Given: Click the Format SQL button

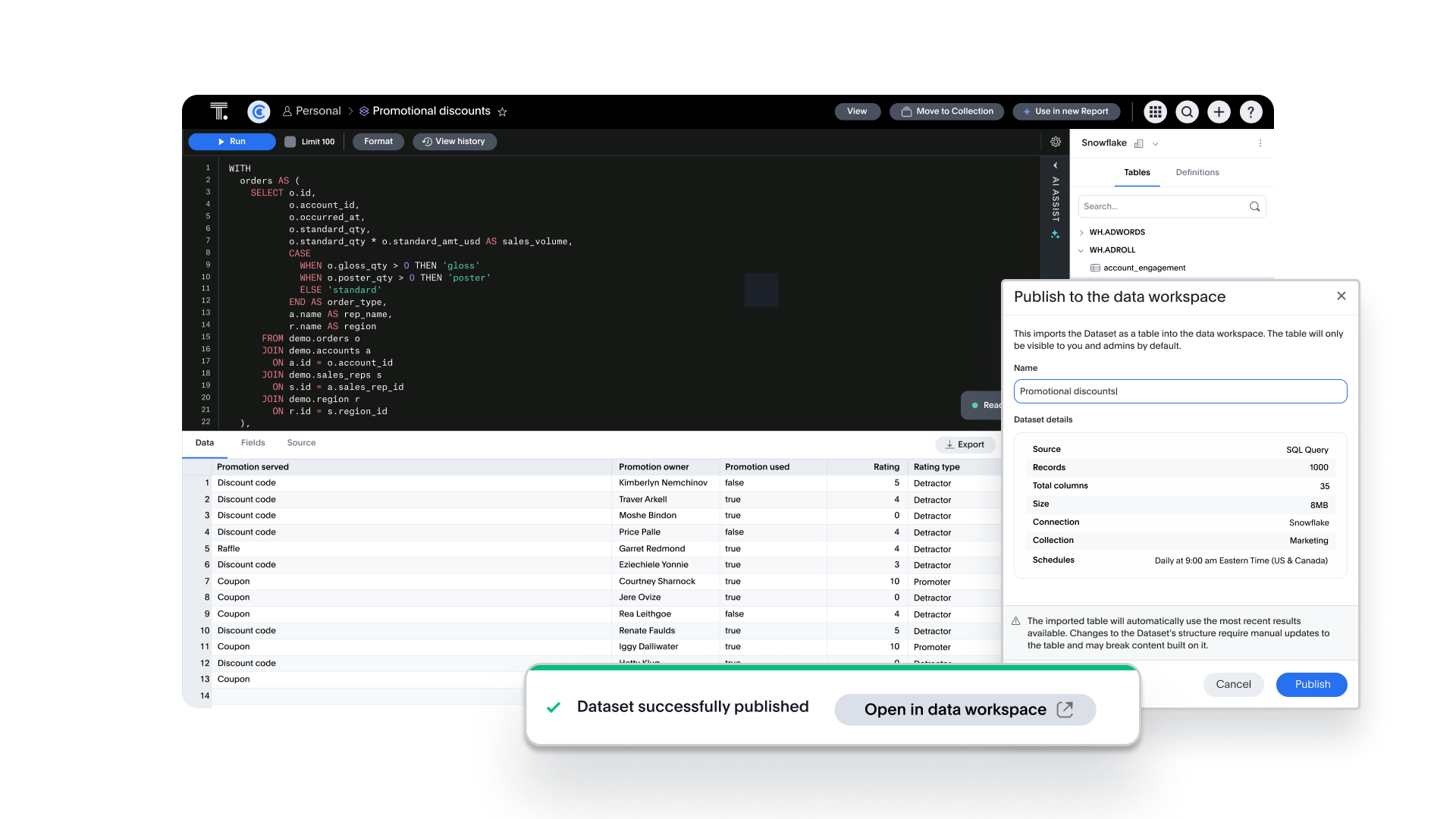Looking at the screenshot, I should (378, 141).
